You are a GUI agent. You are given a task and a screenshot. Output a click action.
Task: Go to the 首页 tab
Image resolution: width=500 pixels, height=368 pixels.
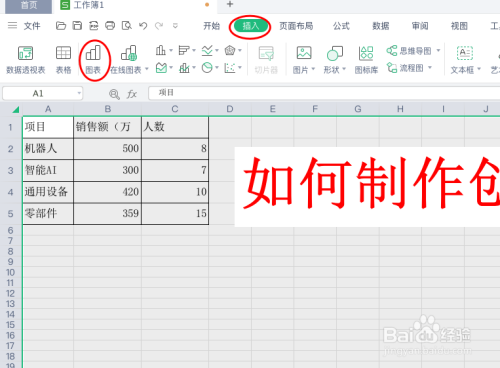29,6
